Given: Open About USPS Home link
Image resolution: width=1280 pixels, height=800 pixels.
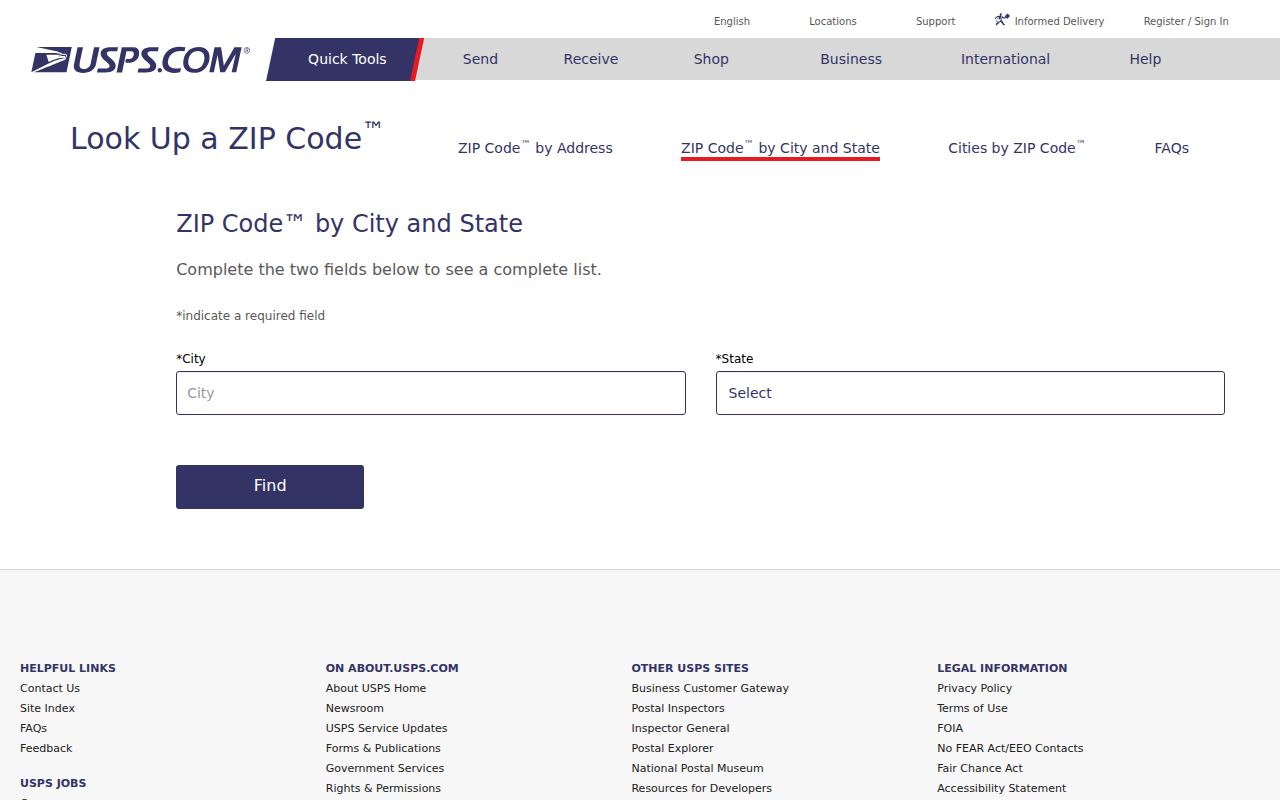Looking at the screenshot, I should coord(376,688).
